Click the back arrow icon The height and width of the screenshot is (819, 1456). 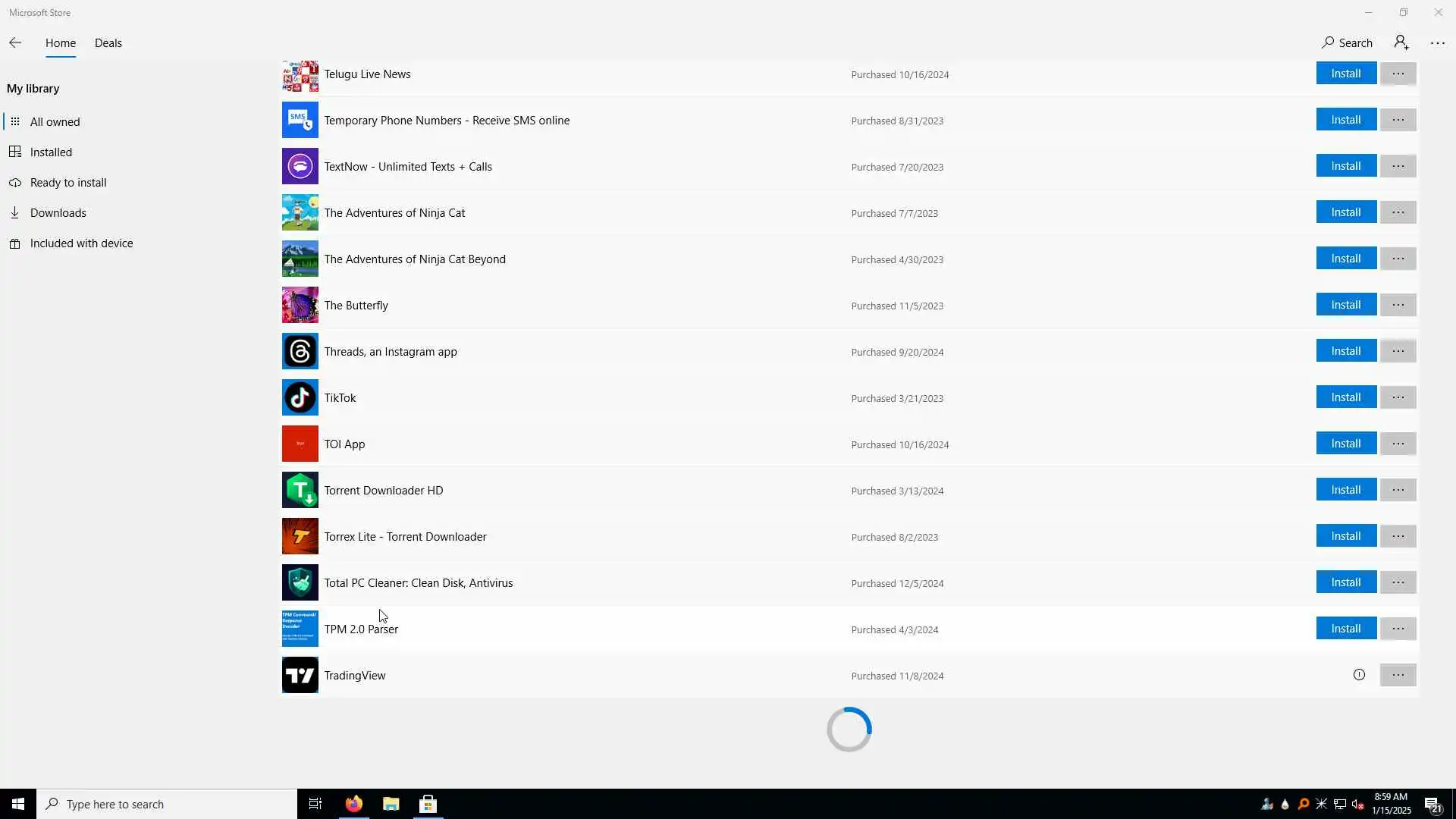point(15,43)
